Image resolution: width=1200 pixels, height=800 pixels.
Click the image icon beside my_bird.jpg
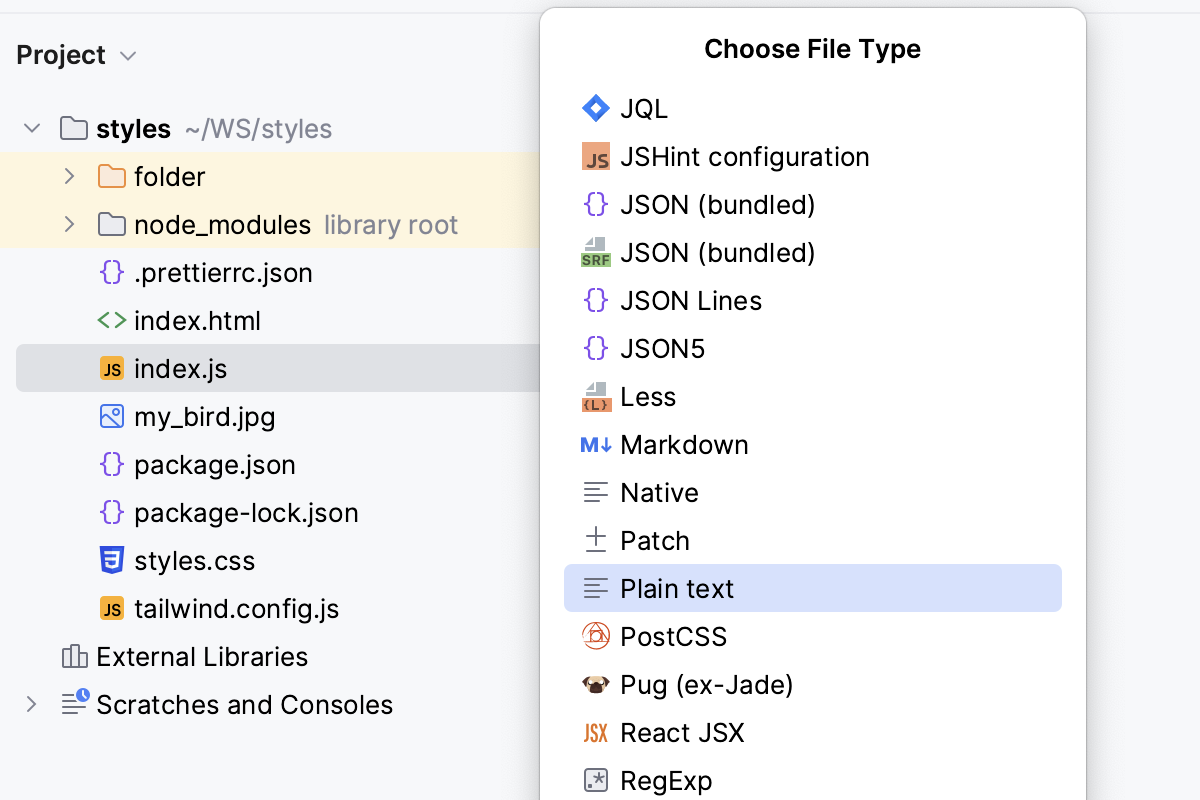(112, 416)
